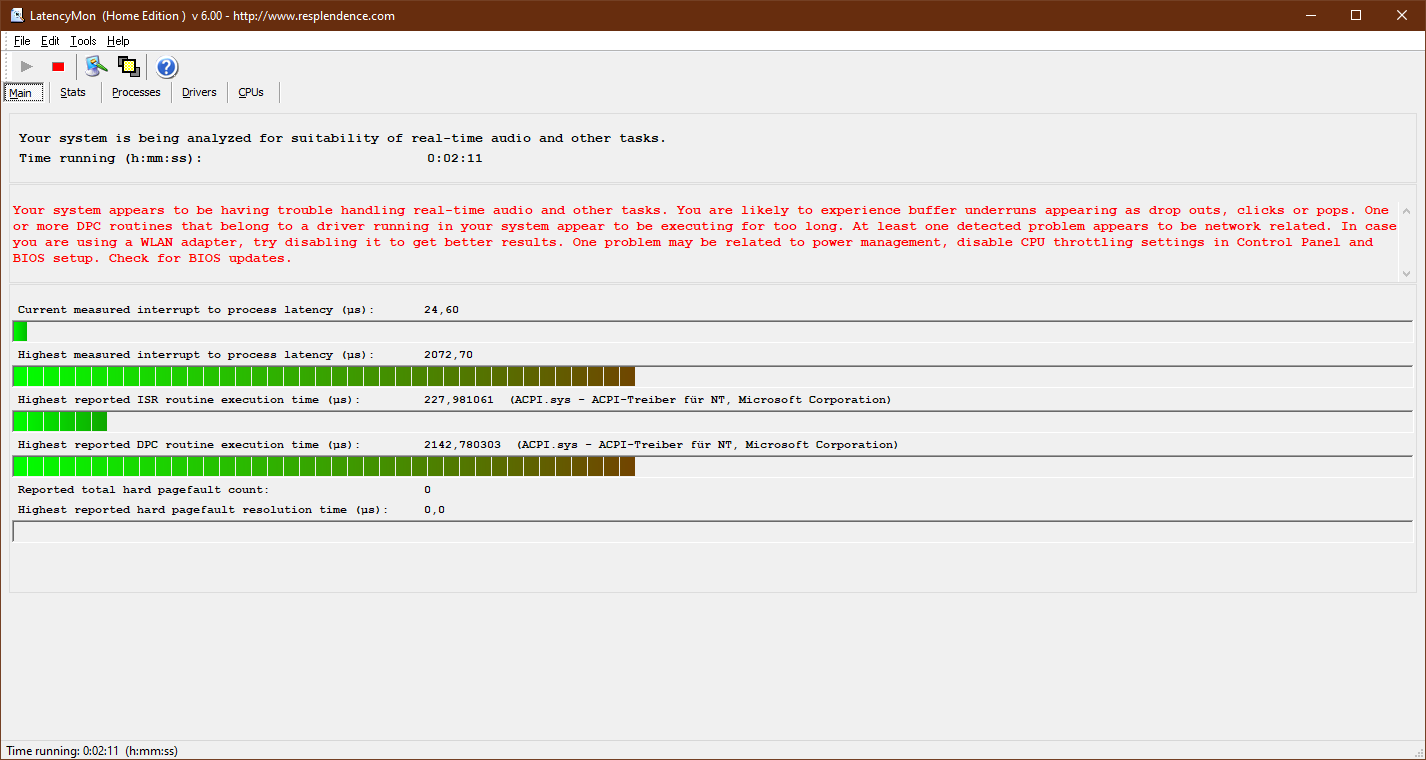Maximize the LatencyMon window

(1356, 15)
